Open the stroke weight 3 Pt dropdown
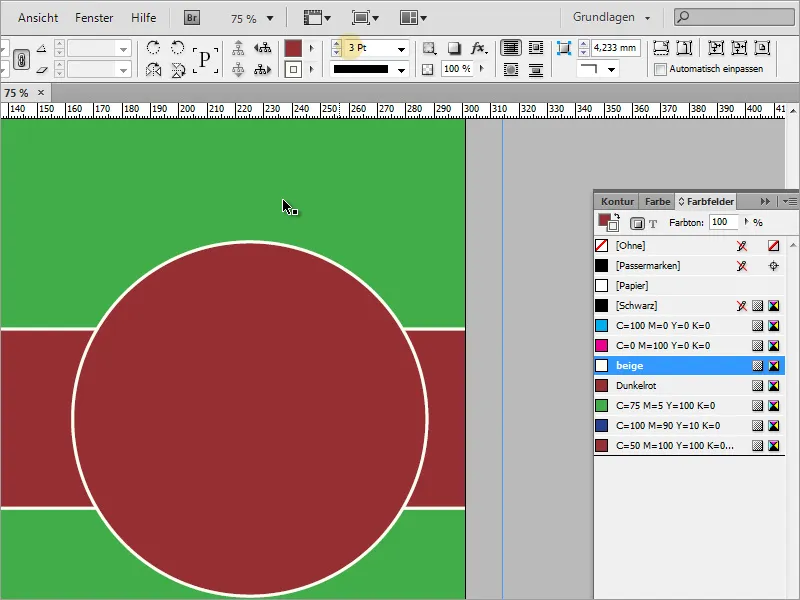 coord(400,47)
